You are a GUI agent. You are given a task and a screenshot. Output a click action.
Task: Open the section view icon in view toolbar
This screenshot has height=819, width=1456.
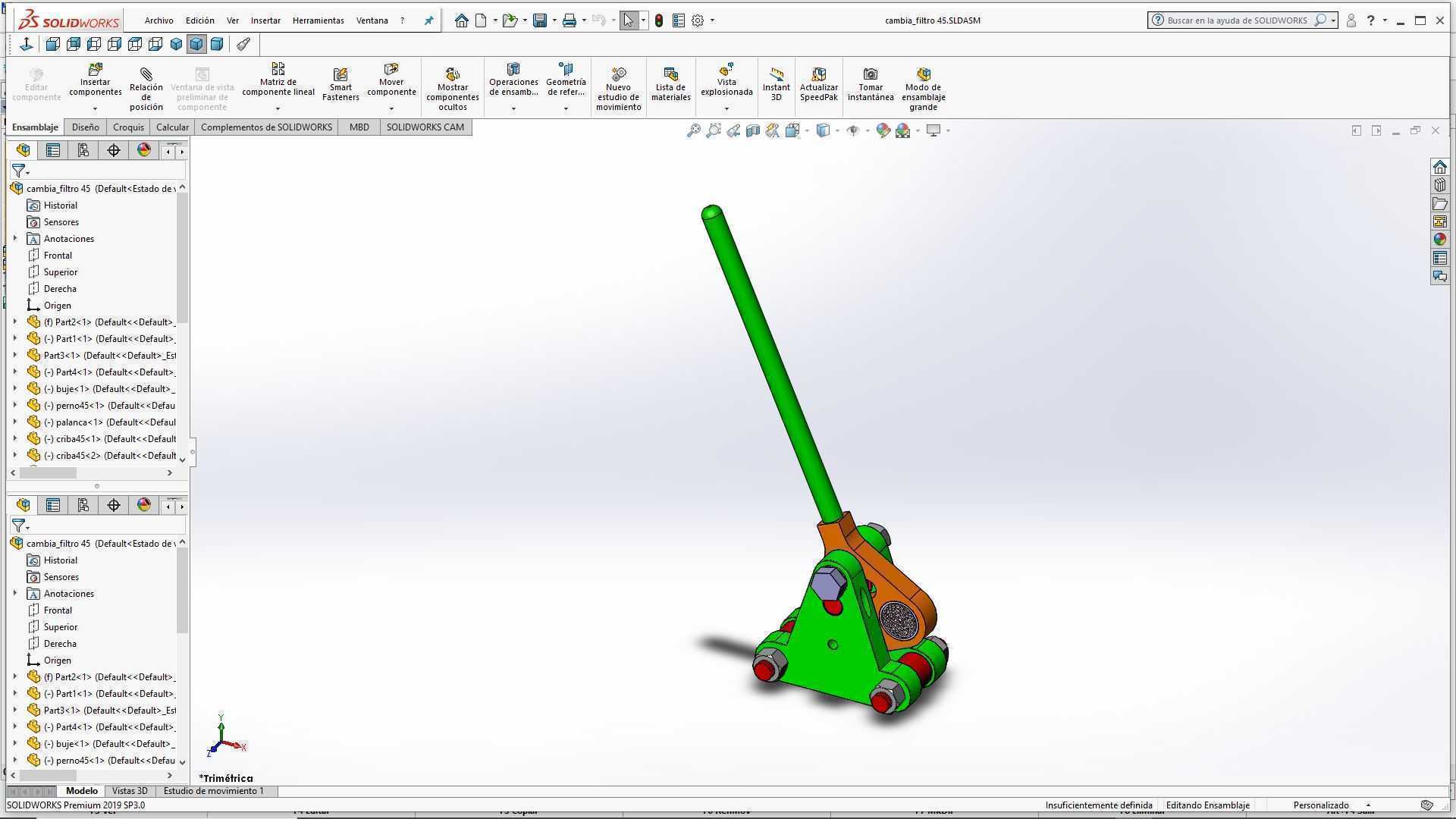pos(753,130)
